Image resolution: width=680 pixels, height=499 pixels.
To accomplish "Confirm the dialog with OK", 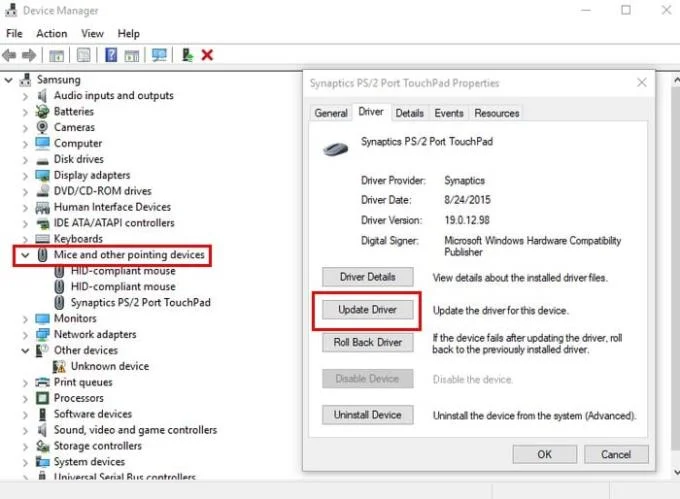I will [544, 454].
